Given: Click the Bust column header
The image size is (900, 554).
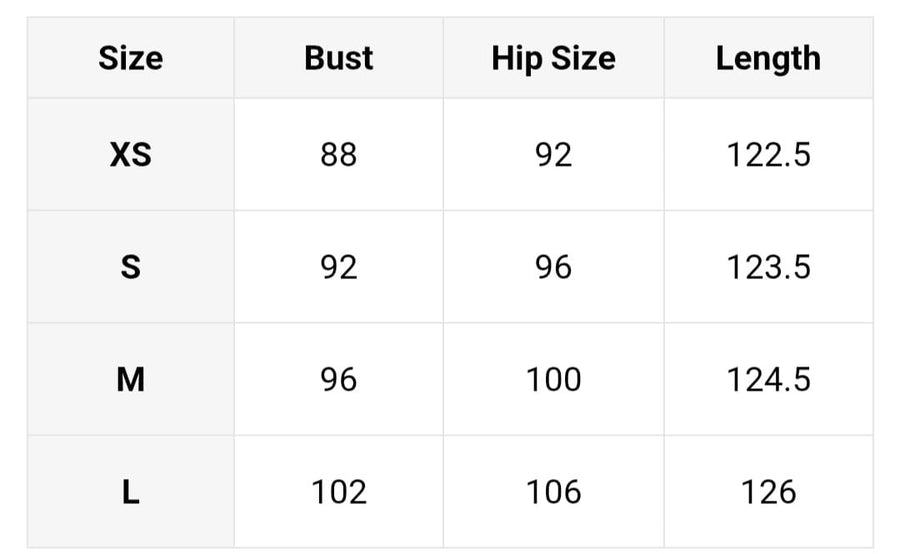Looking at the screenshot, I should 339,58.
